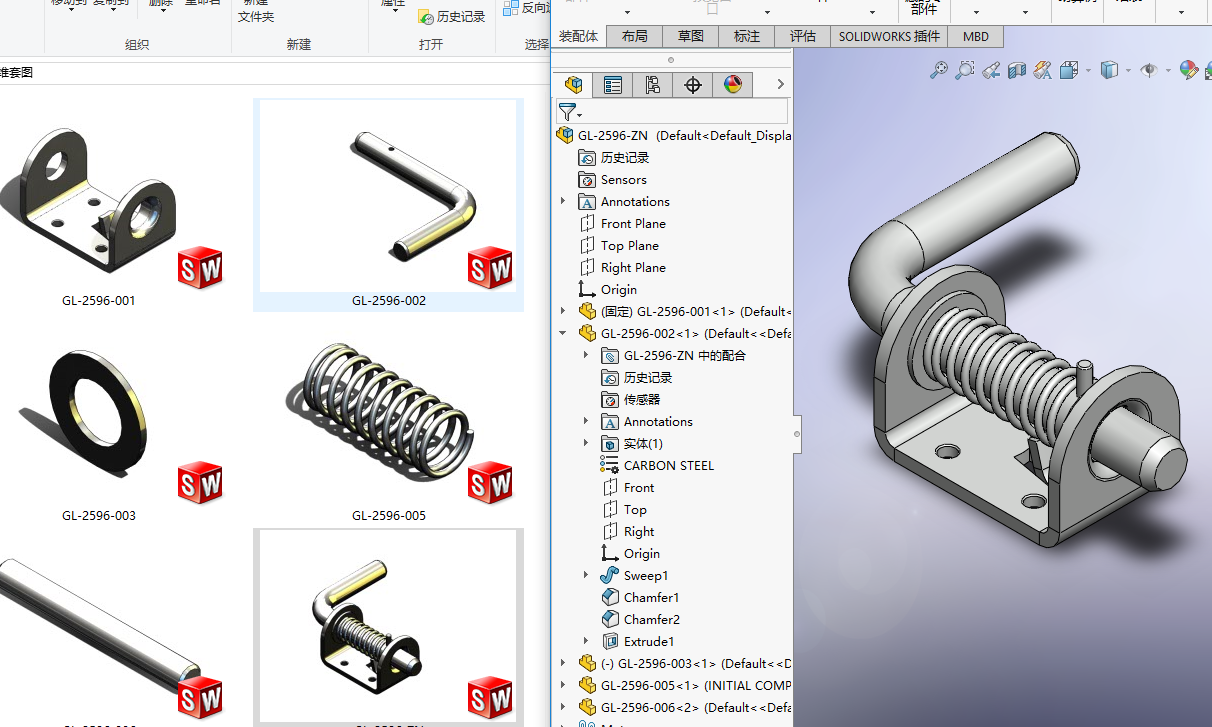Switch to the 草图 tab
The width and height of the screenshot is (1212, 727).
tap(690, 36)
